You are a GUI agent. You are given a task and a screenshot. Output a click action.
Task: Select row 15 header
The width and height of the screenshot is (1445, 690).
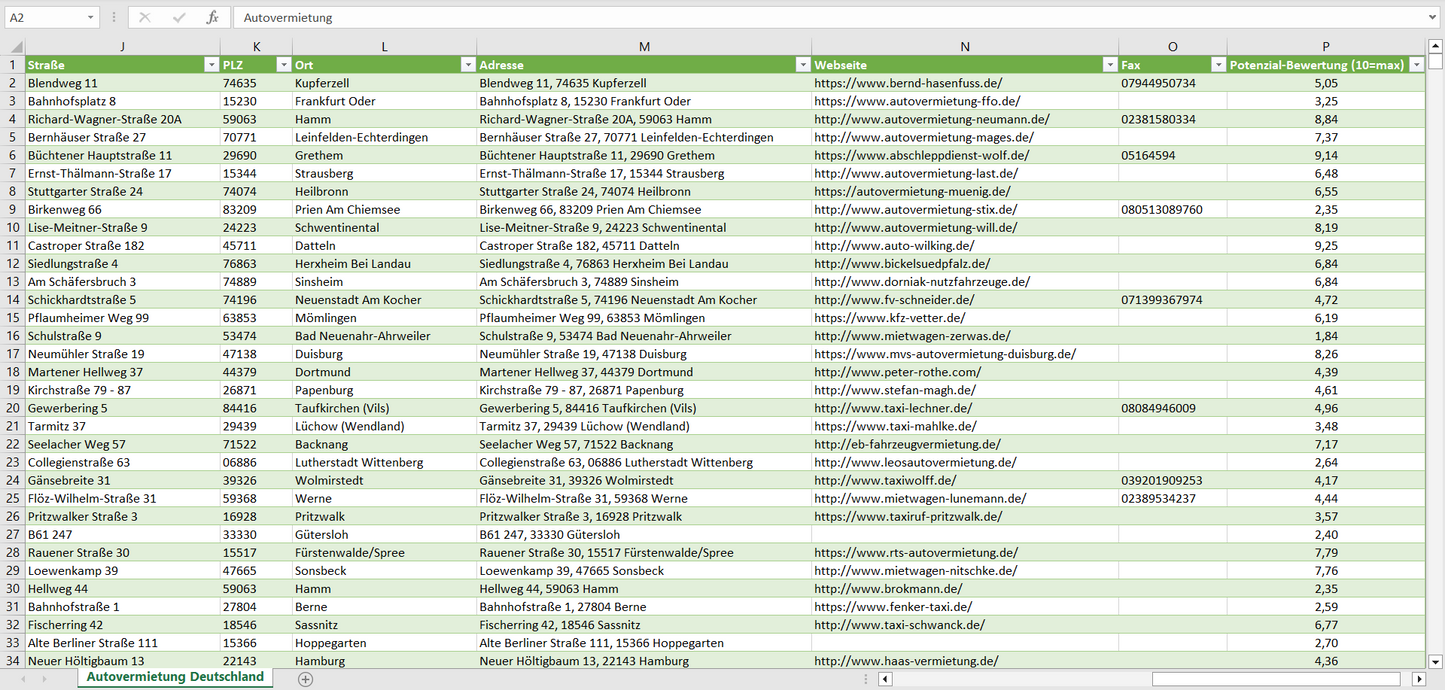click(13, 318)
